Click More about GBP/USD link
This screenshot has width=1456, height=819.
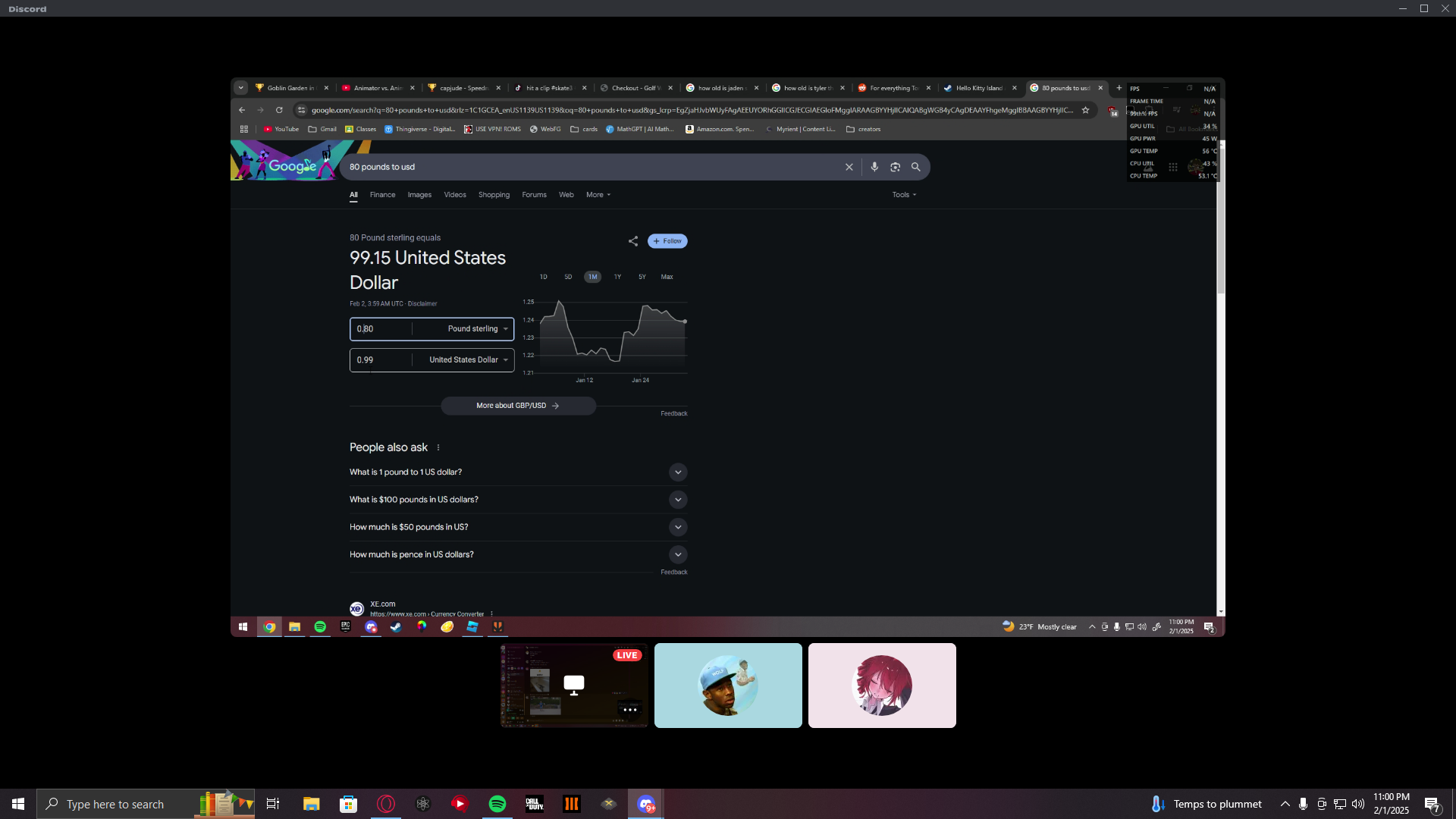point(518,406)
